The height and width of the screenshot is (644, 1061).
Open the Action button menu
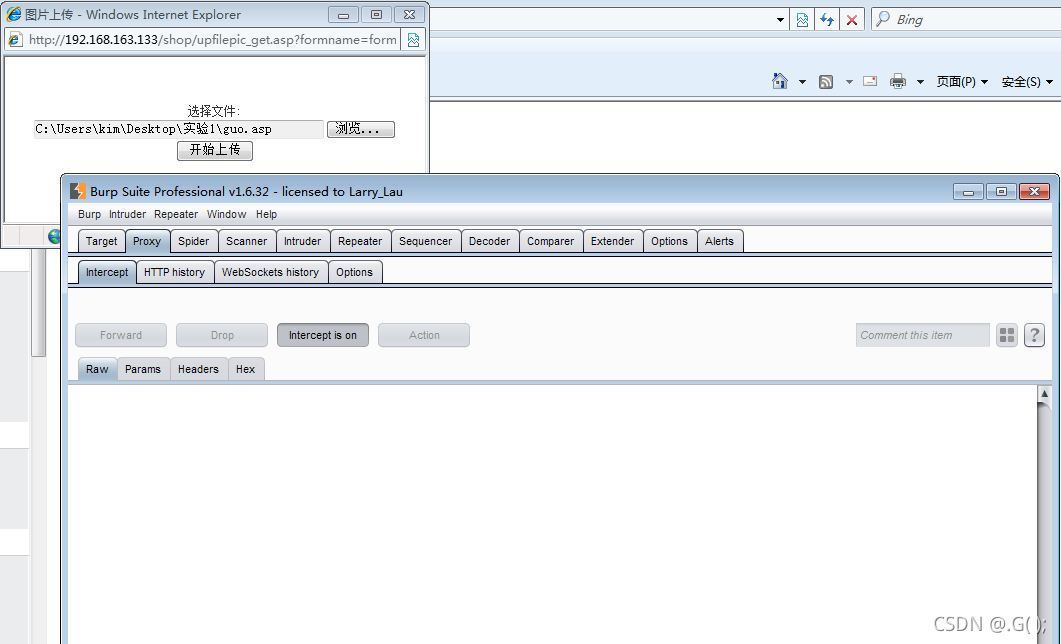(x=424, y=335)
